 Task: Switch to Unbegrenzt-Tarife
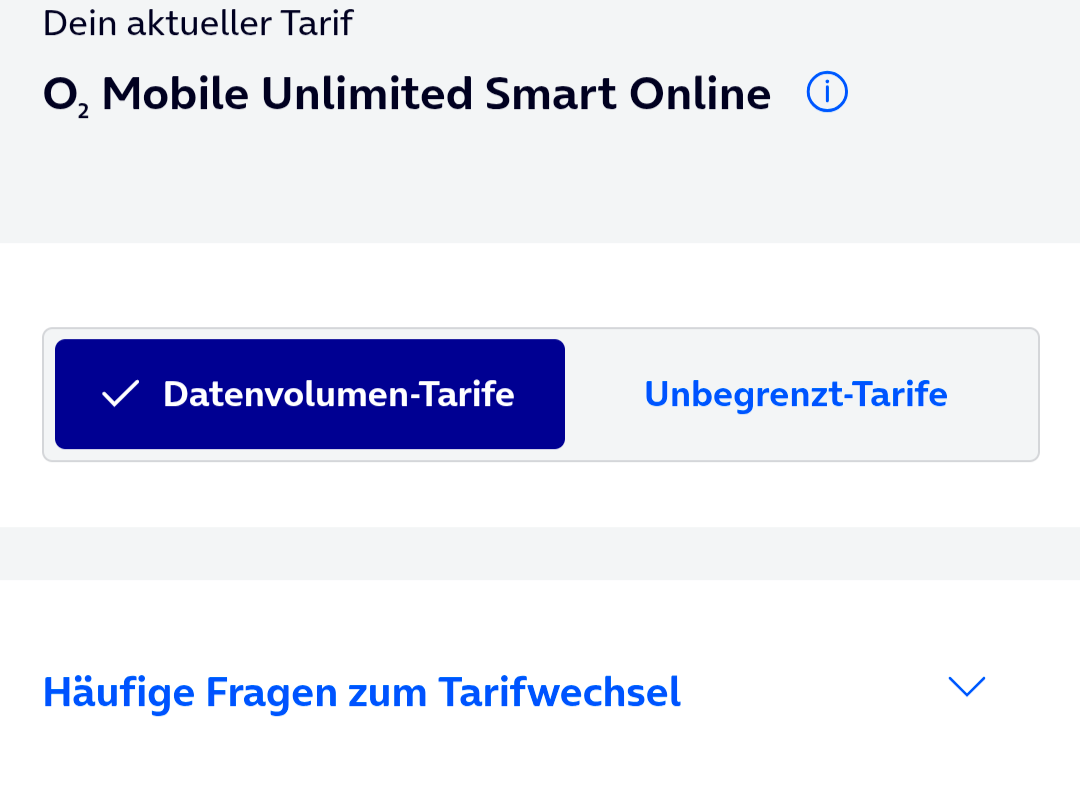coord(796,394)
